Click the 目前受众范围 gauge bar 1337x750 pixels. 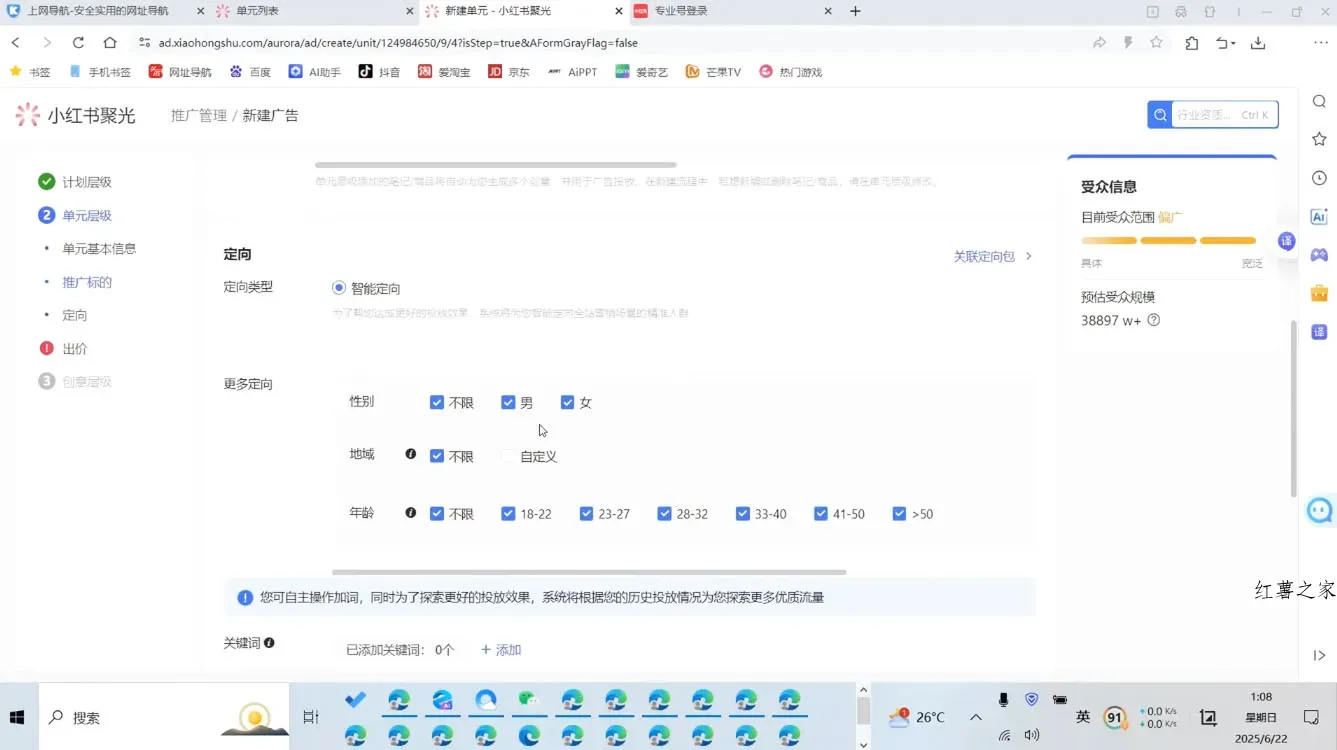[x=1168, y=240]
